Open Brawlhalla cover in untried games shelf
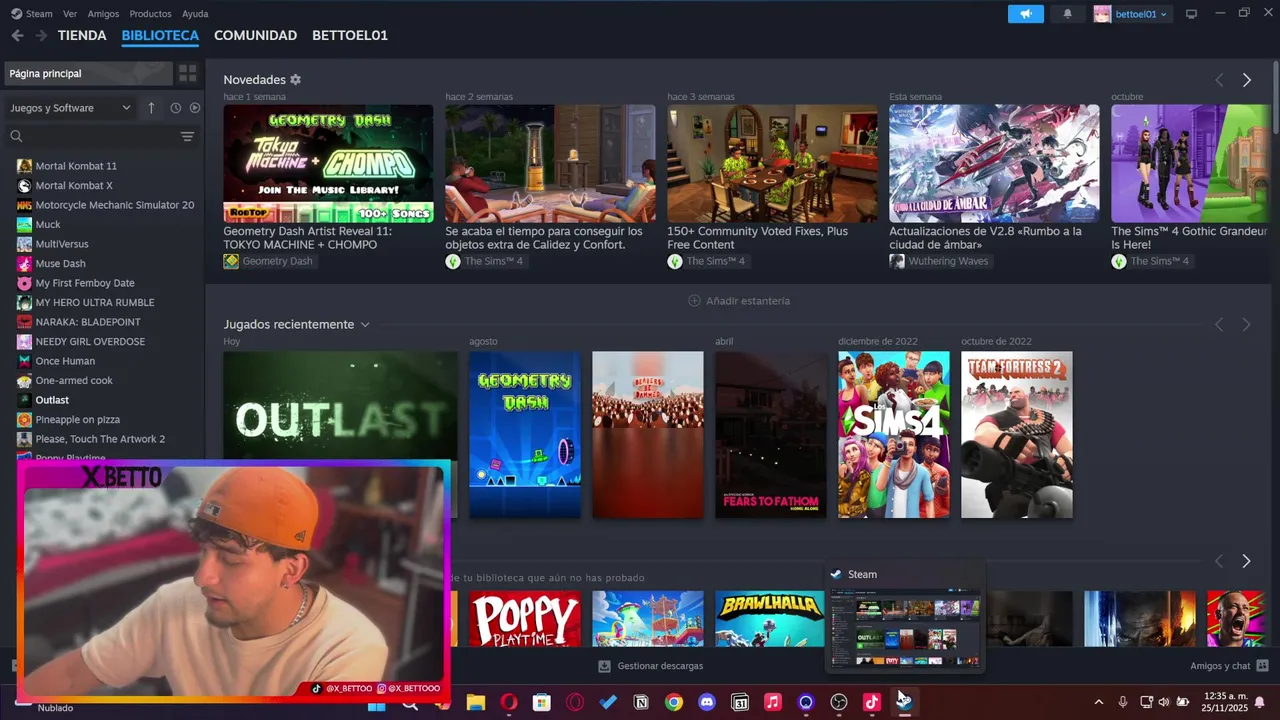Screen dimensions: 1280x720 click(770, 619)
